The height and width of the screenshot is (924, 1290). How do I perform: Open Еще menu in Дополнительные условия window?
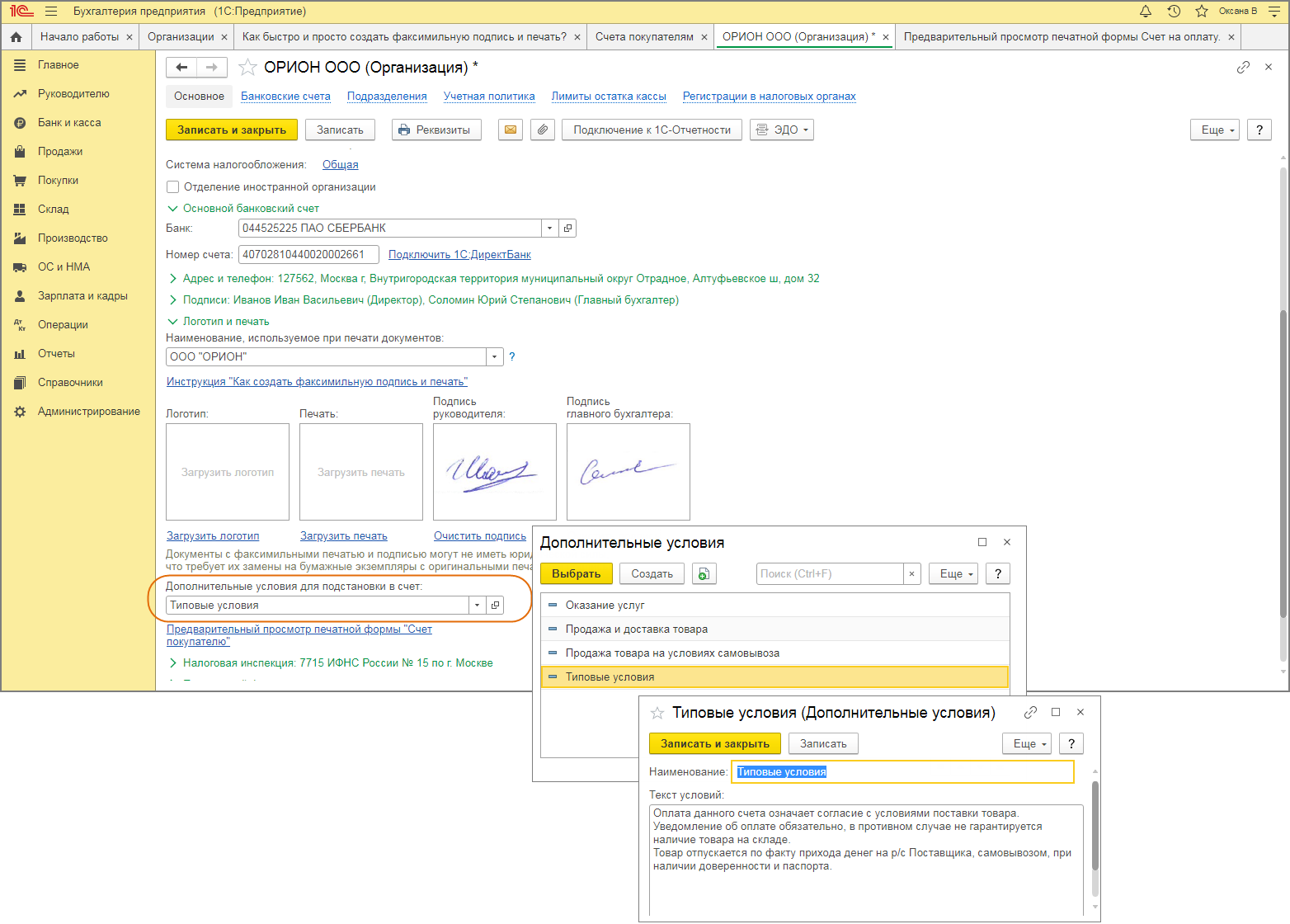pyautogui.click(x=953, y=574)
